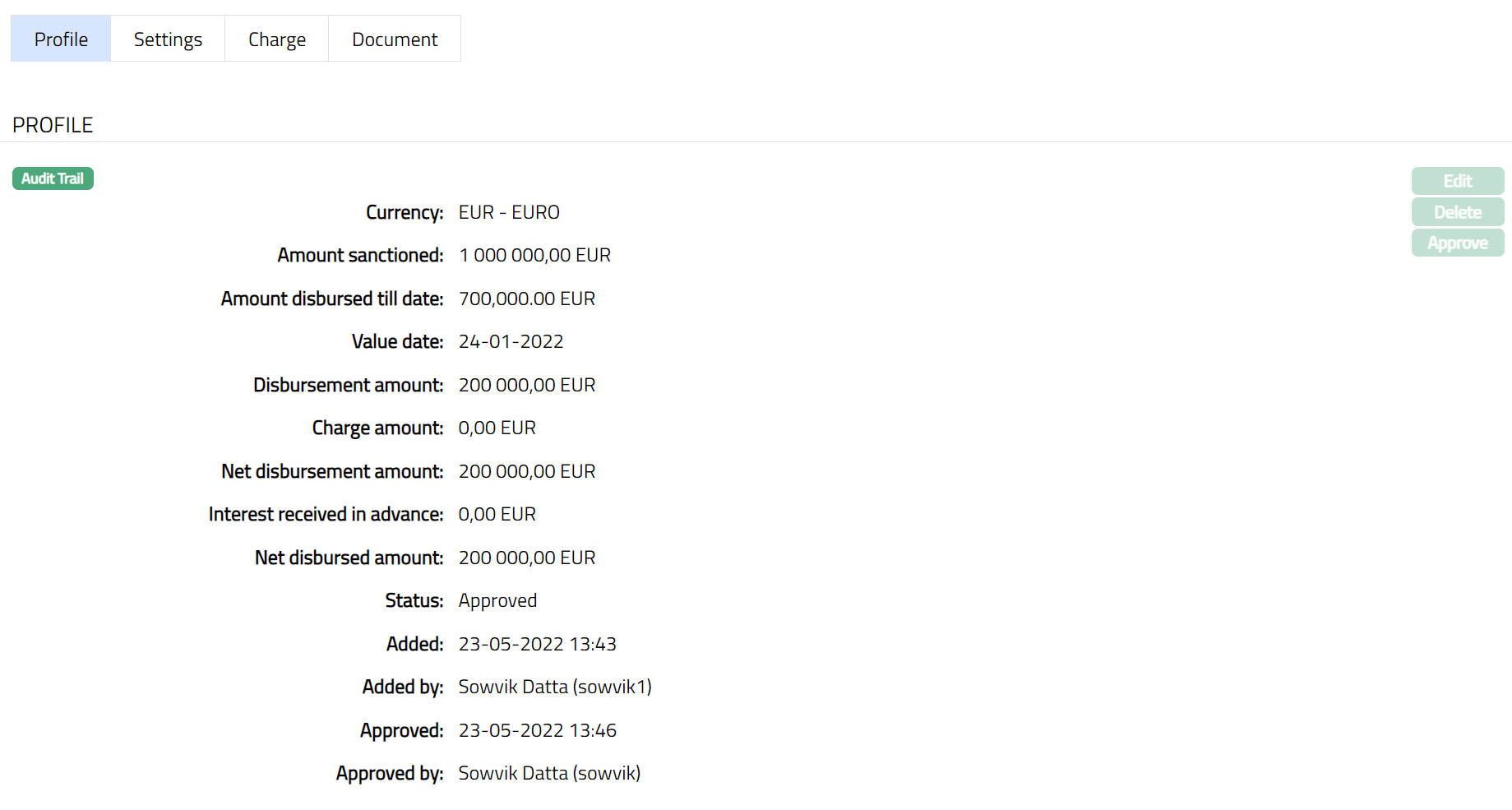
Task: Select the Approved timestamp 23-05-2022 13:46
Action: pyautogui.click(x=537, y=730)
